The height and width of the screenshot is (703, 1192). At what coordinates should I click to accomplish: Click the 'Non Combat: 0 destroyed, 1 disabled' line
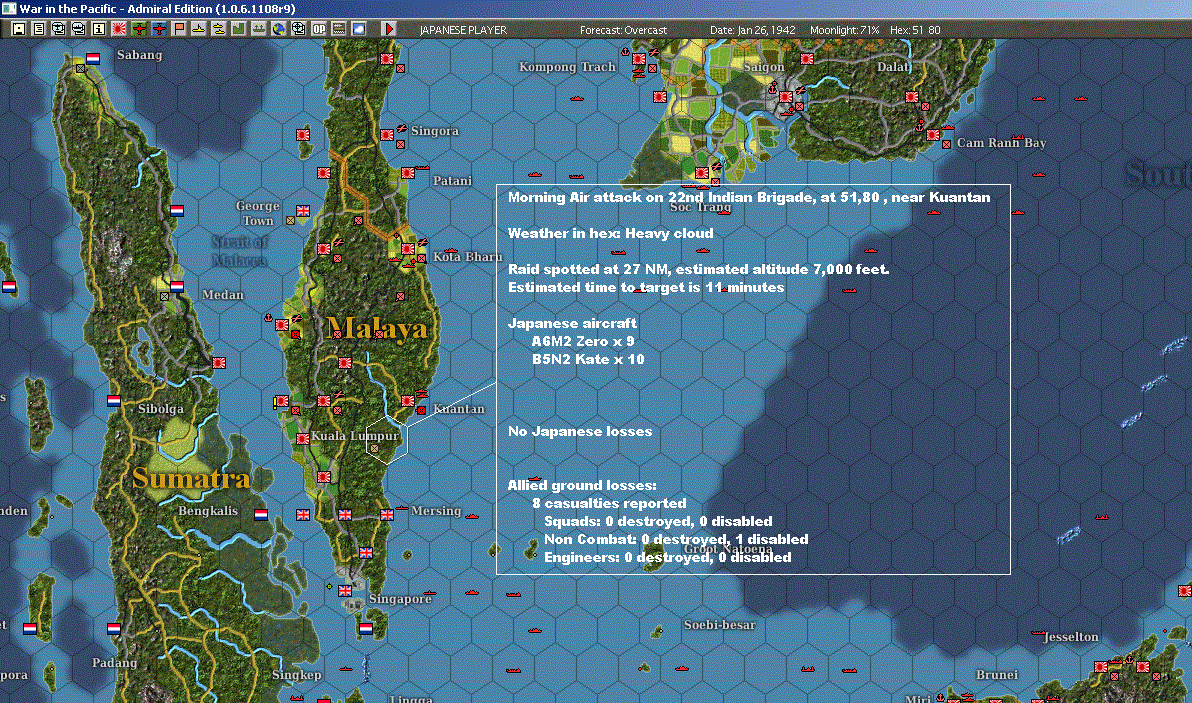(676, 540)
